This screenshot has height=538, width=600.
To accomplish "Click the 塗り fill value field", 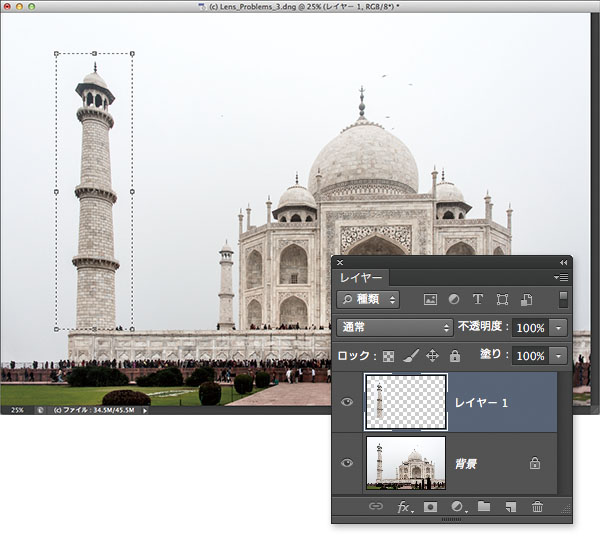I will click(x=530, y=356).
